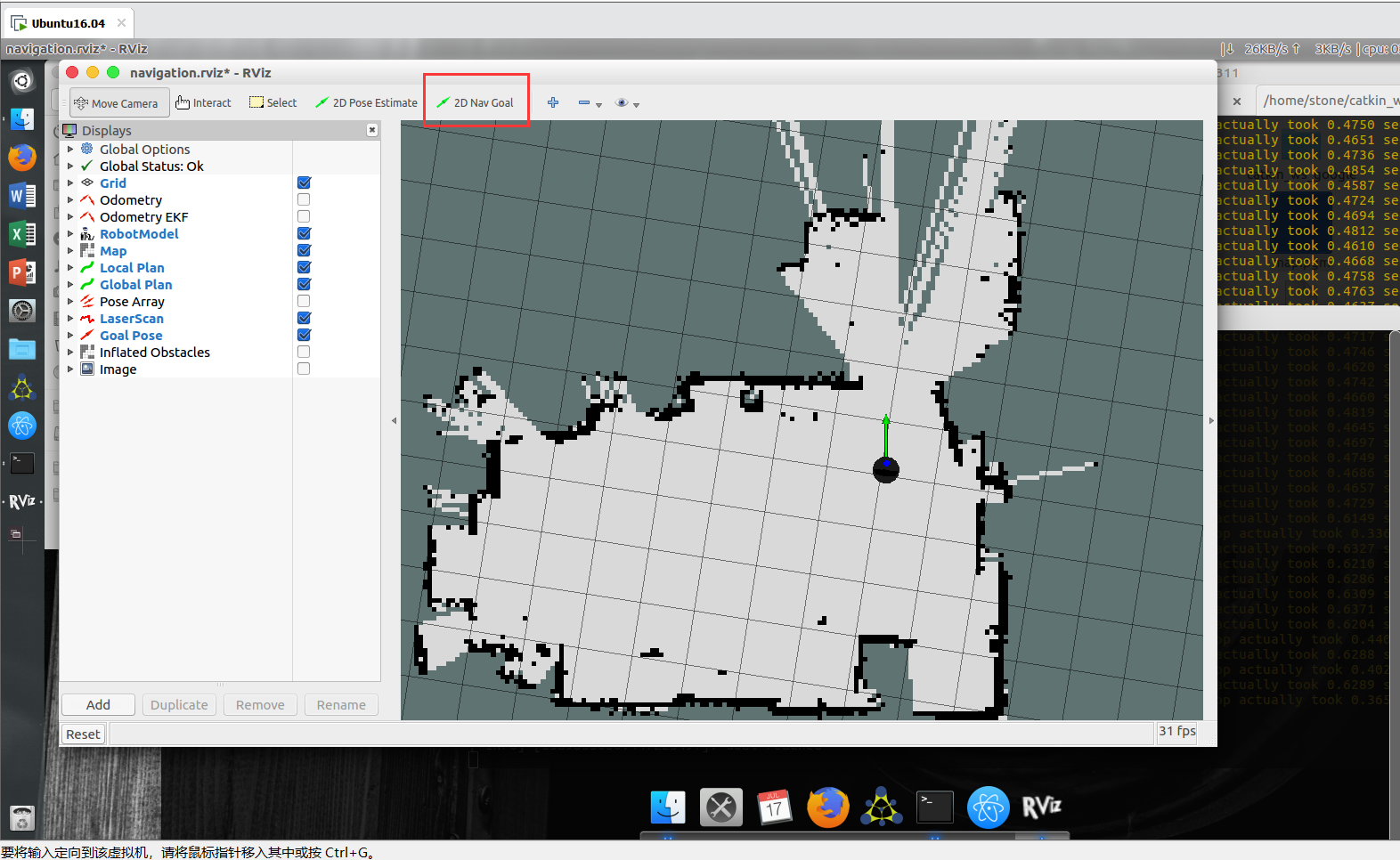This screenshot has width=1400, height=860.
Task: Open the dropdown arrow beside the eye icon
Action: click(x=637, y=105)
